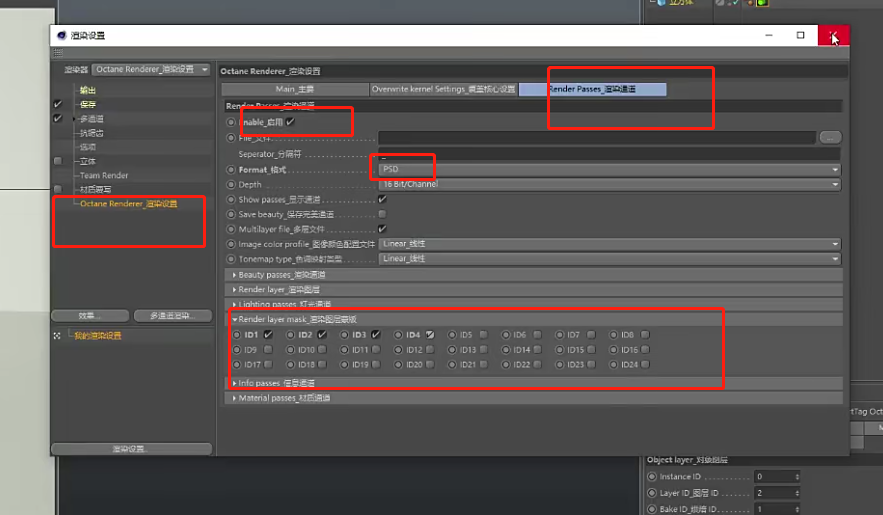
Task: Check the ID5 layer mask checkbox
Action: [x=484, y=334]
